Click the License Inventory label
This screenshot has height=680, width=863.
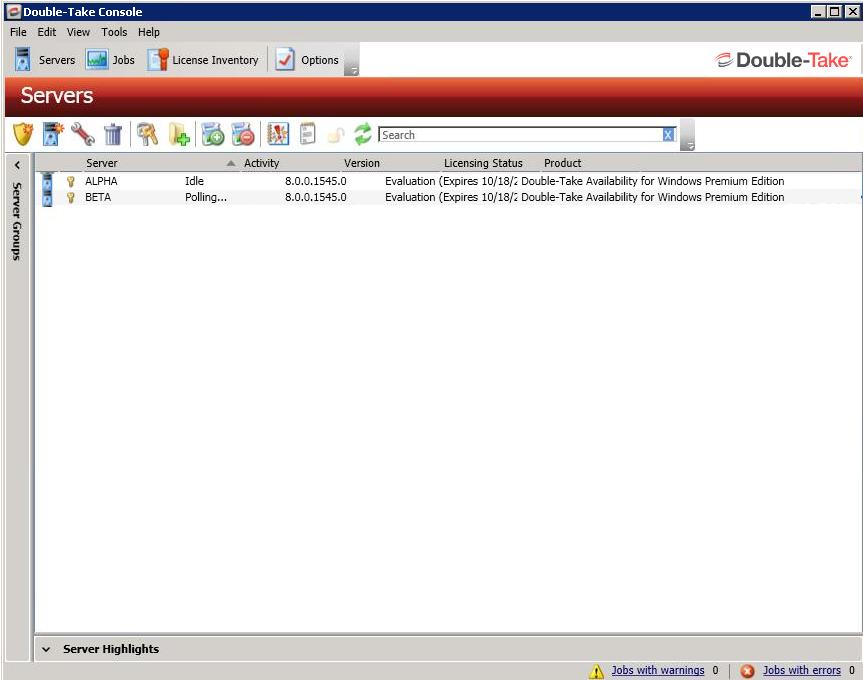point(215,60)
